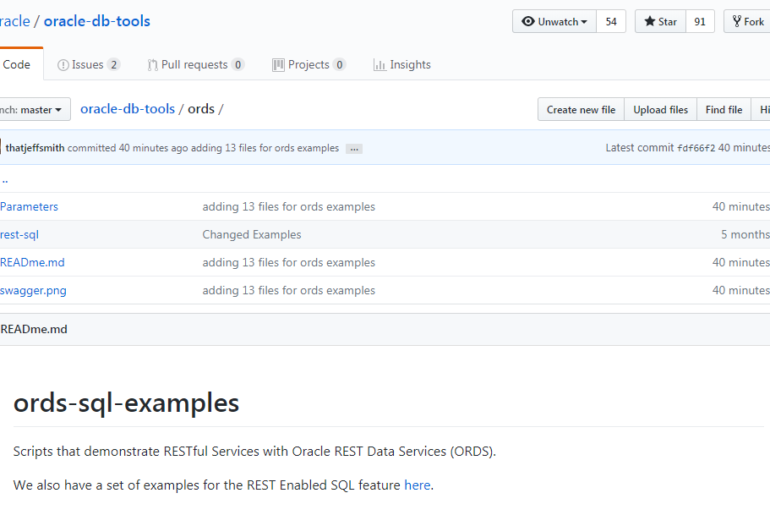Image resolution: width=770 pixels, height=515 pixels.
Task: Click the 5 months timestamp
Action: click(745, 235)
